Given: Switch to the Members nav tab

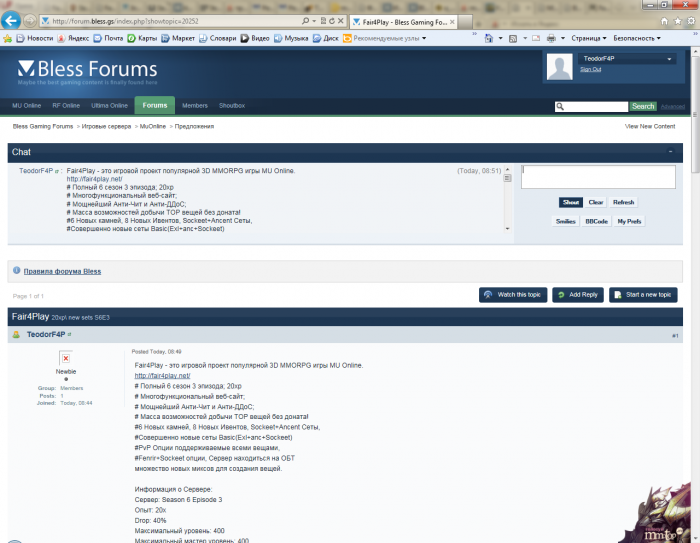Looking at the screenshot, I should pyautogui.click(x=195, y=105).
